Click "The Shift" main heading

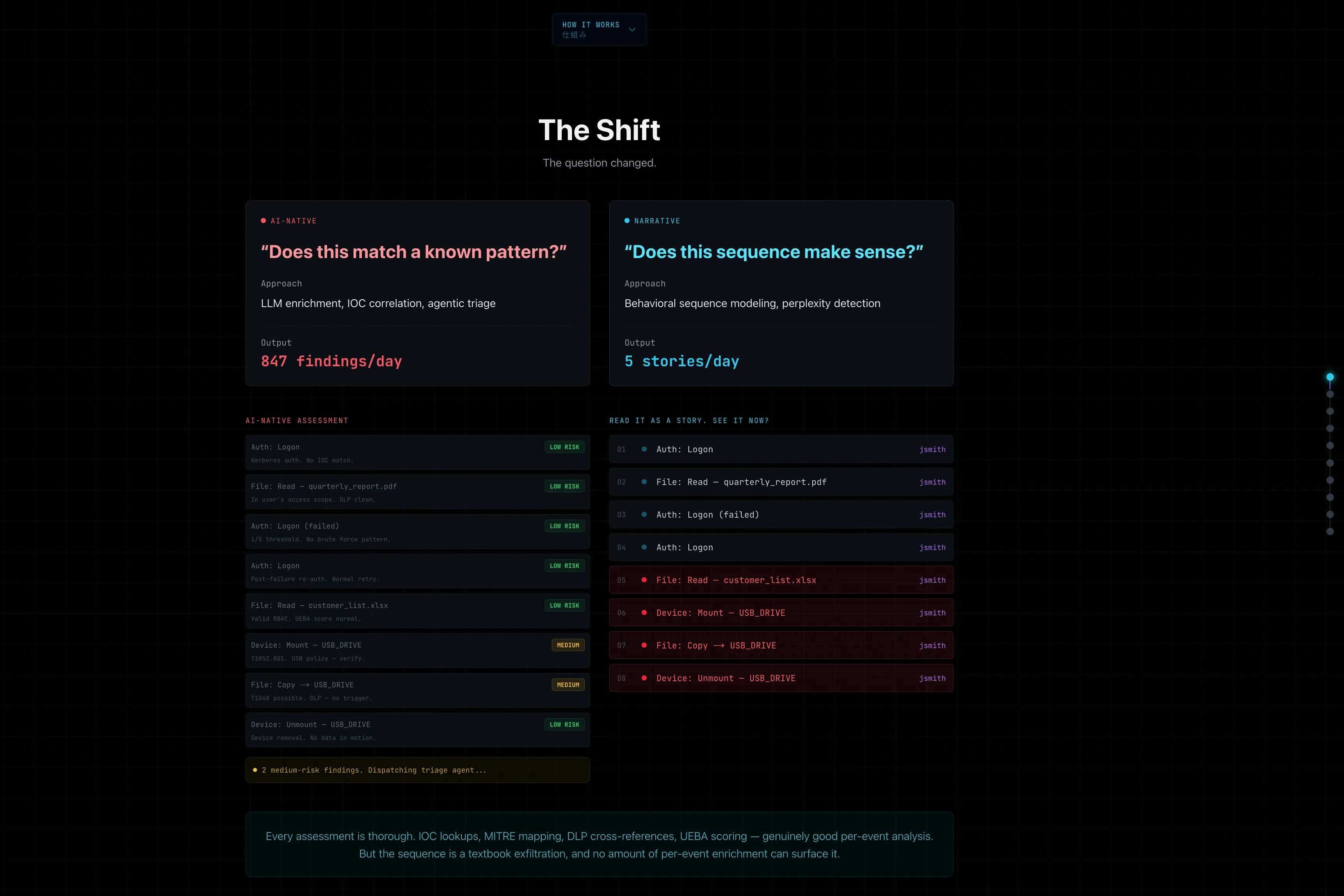599,130
